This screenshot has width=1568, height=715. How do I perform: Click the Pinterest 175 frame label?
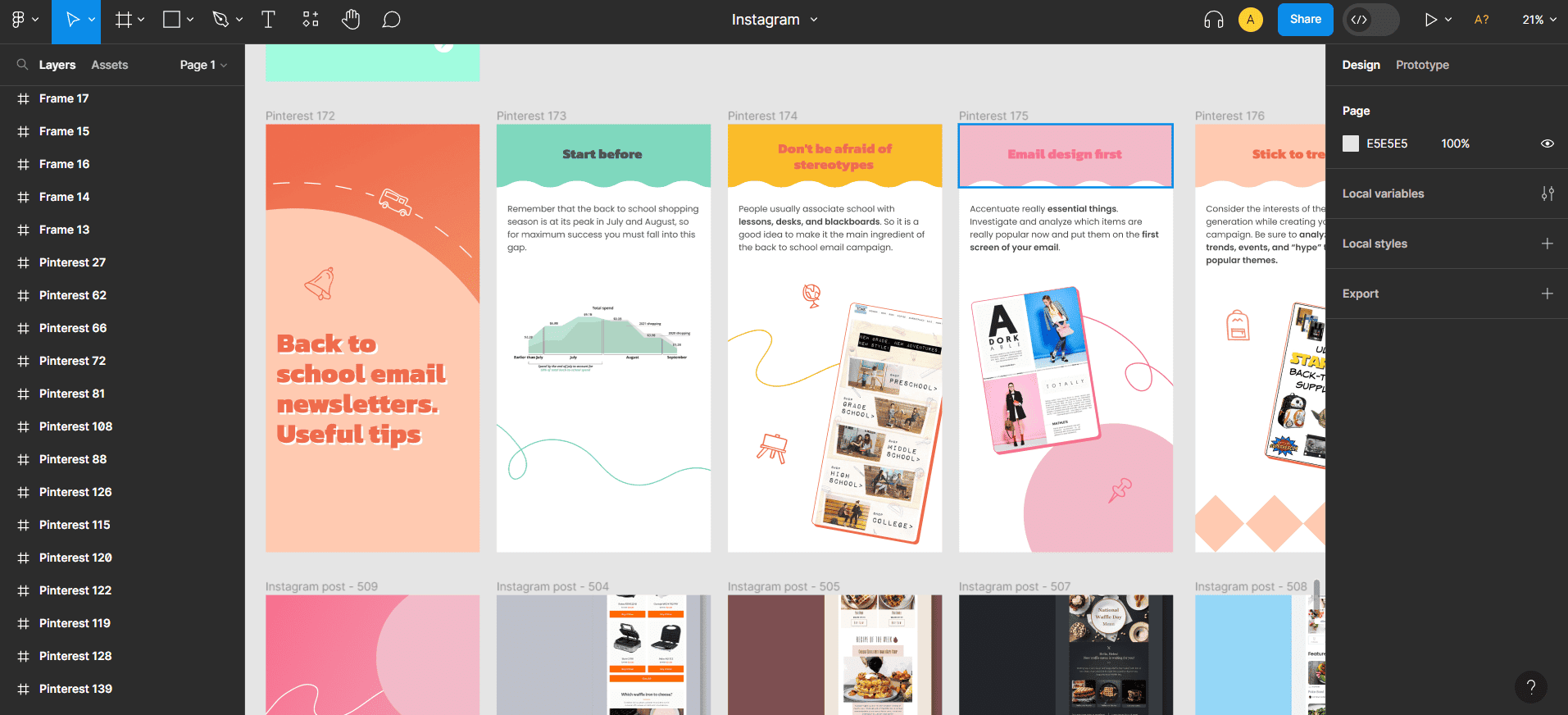coord(993,116)
